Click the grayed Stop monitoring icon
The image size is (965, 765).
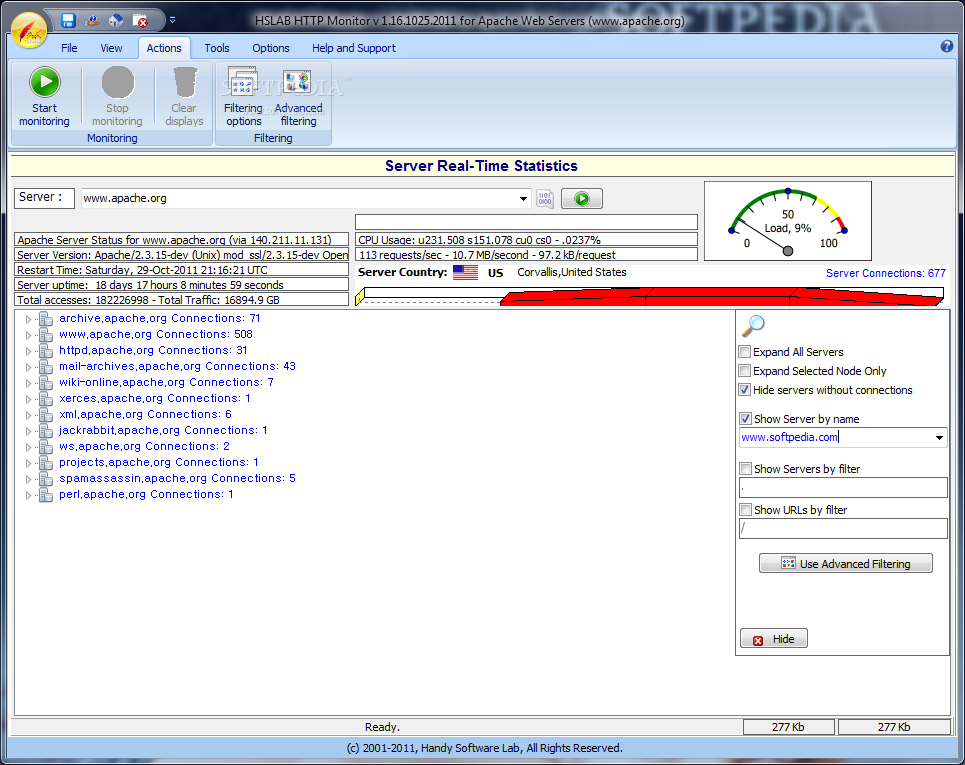coord(118,82)
